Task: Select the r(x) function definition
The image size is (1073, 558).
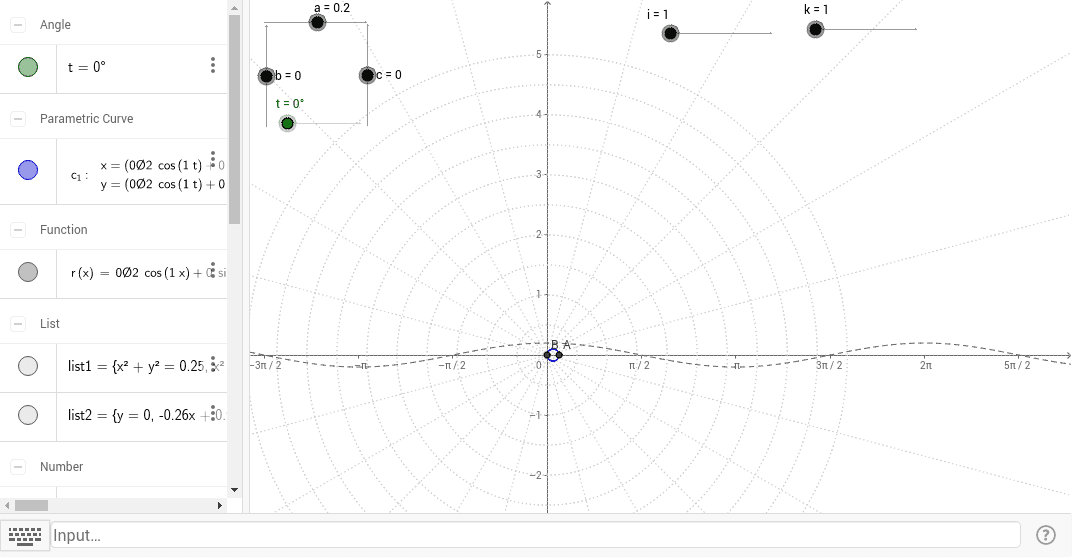Action: coord(148,272)
